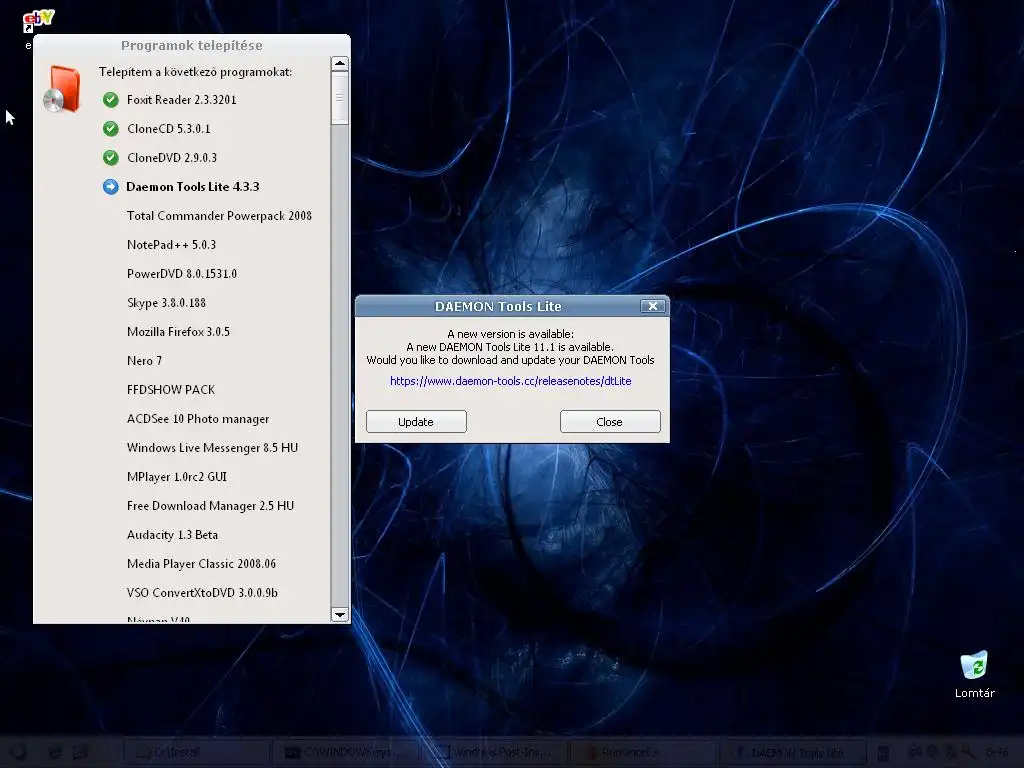The image size is (1024, 768).
Task: Click the eBay shortcut desktop icon
Action: click(x=38, y=22)
